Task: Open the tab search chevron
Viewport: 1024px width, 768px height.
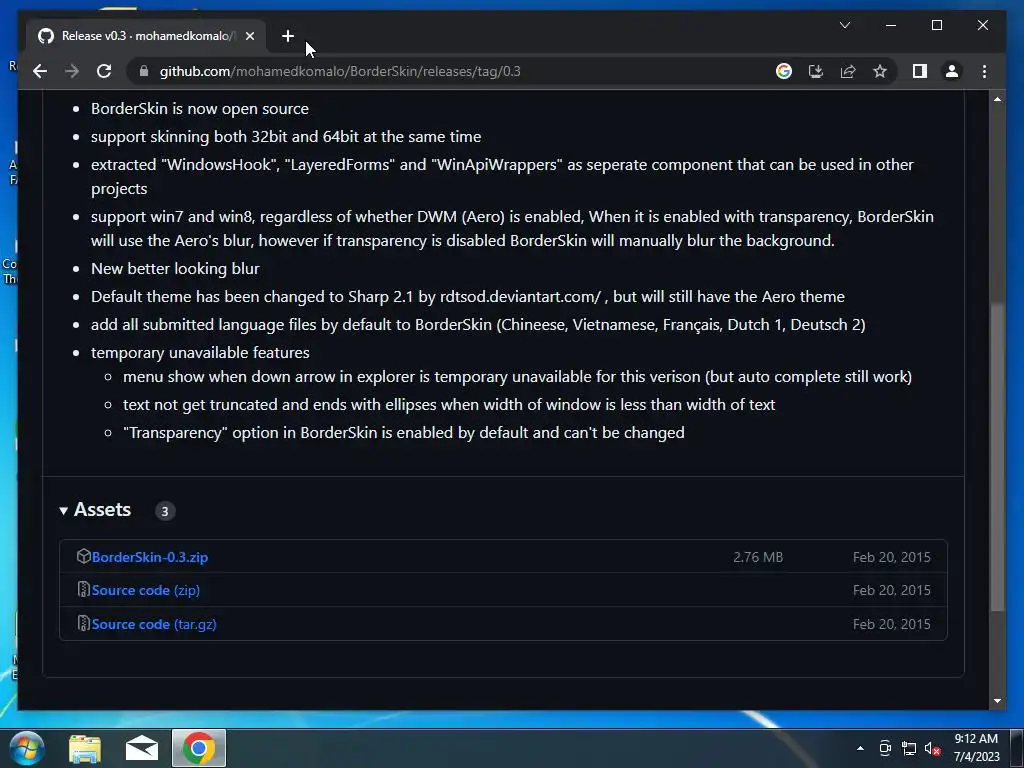Action: point(844,25)
